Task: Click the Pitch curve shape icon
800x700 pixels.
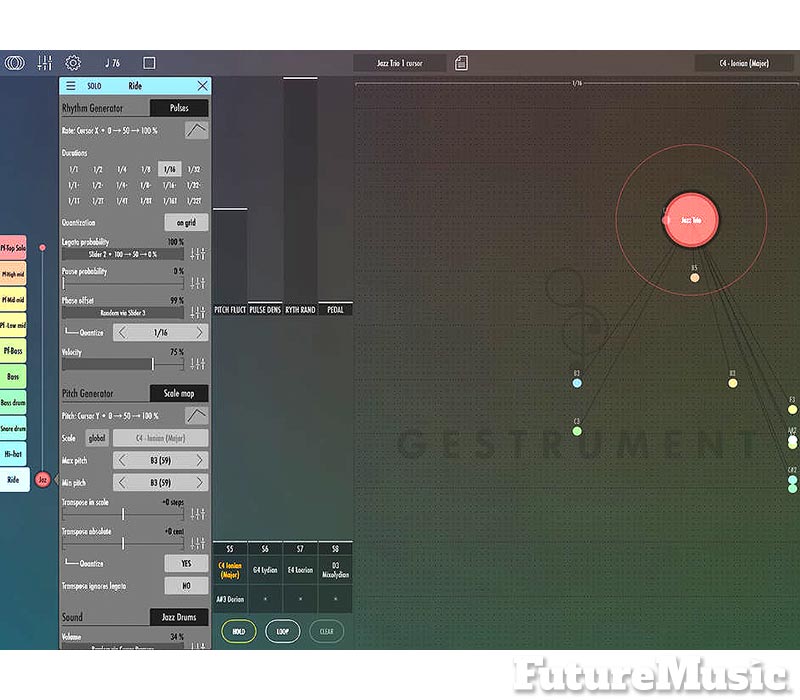Action: pos(196,416)
